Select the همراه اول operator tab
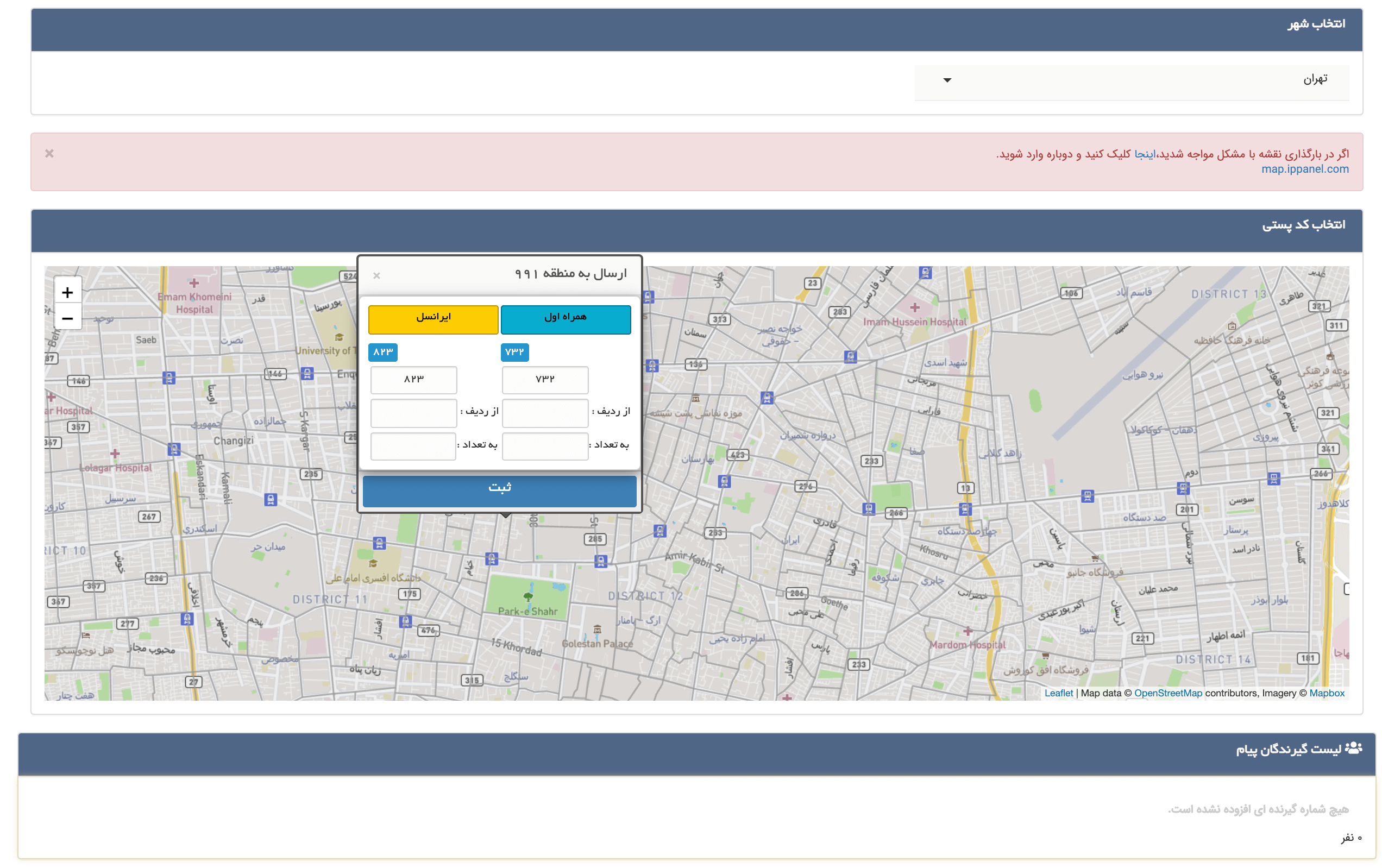Viewport: 1382px width, 868px height. (x=566, y=319)
